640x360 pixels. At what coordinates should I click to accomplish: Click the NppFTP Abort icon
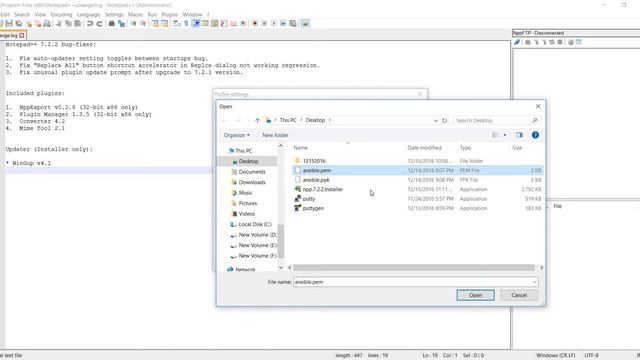point(560,42)
